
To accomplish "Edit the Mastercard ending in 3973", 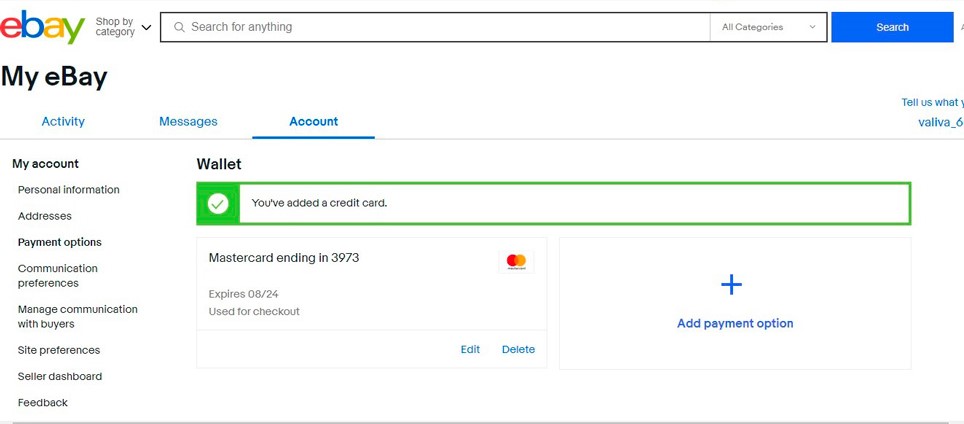I will click(470, 350).
